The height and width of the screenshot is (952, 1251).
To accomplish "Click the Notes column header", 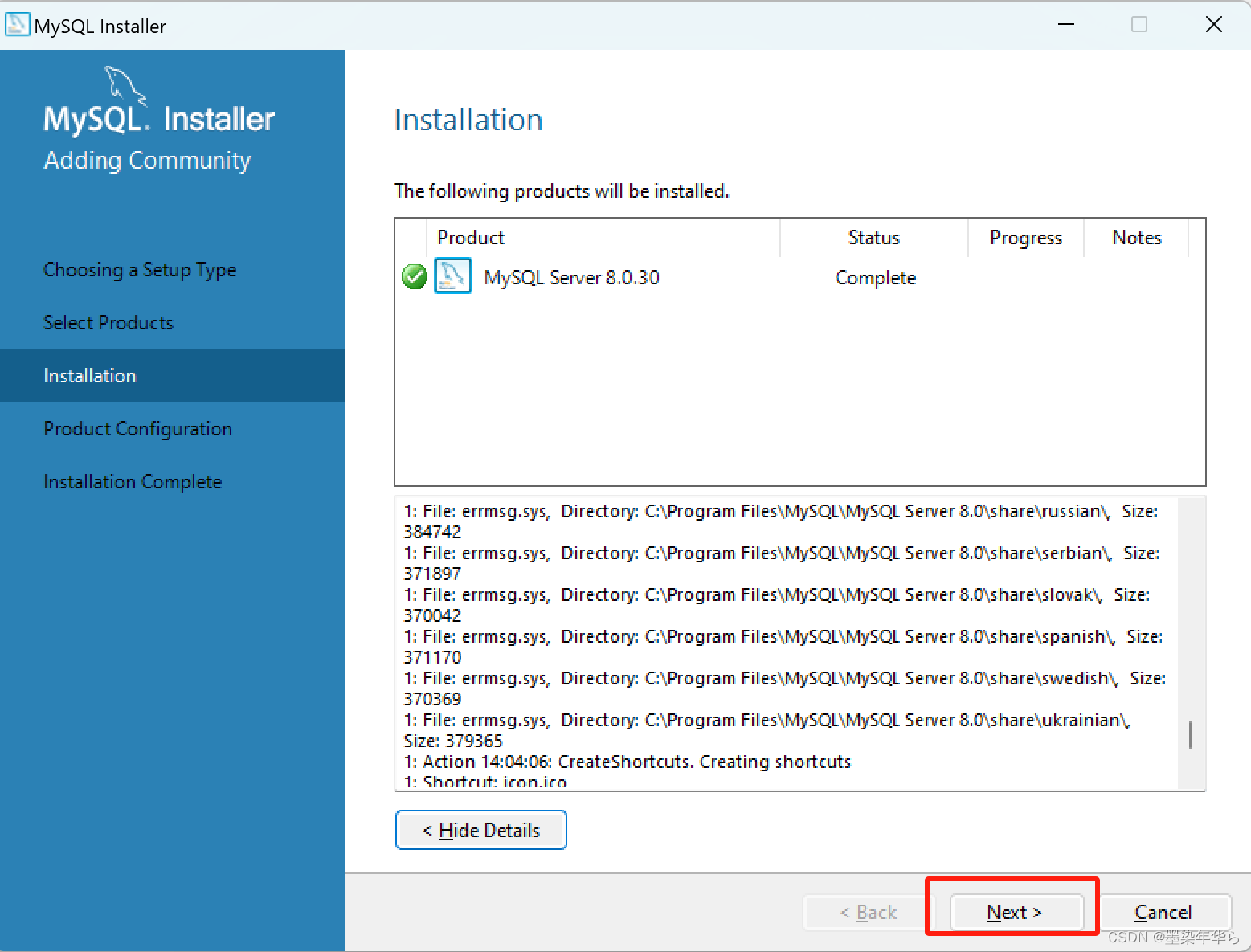I will pos(1136,238).
